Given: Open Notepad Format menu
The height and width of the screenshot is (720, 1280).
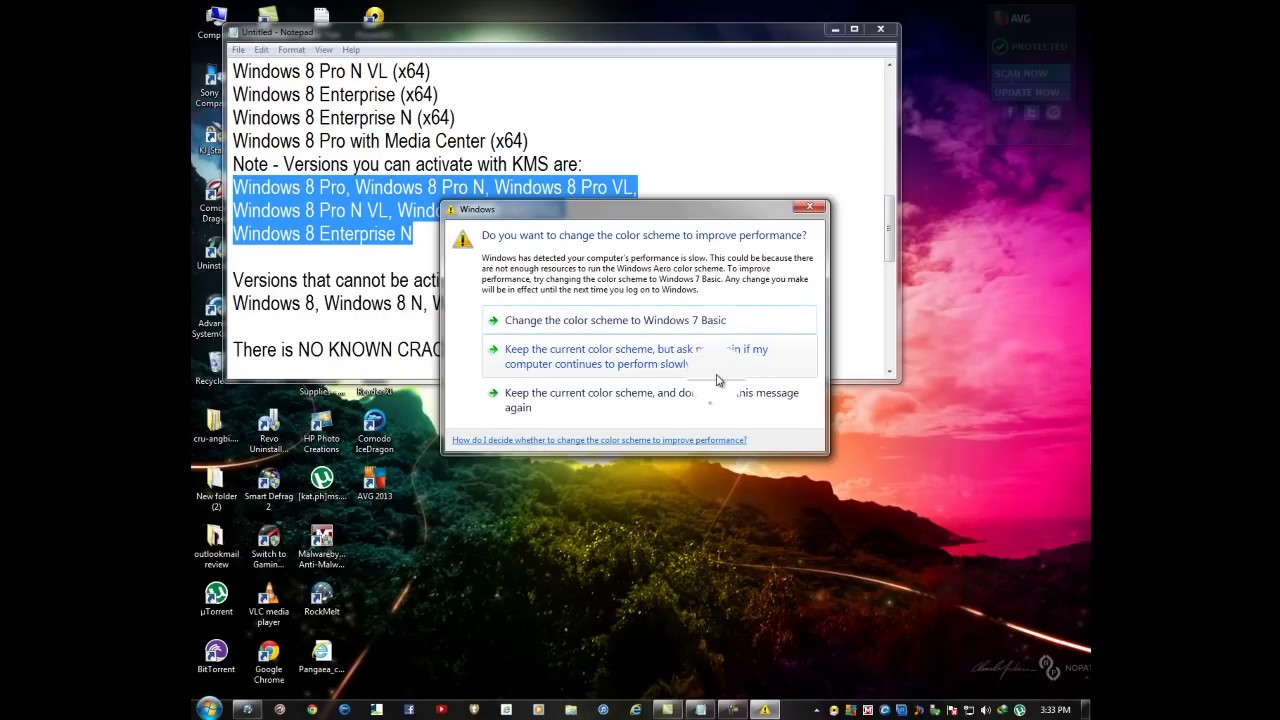Looking at the screenshot, I should tap(291, 50).
